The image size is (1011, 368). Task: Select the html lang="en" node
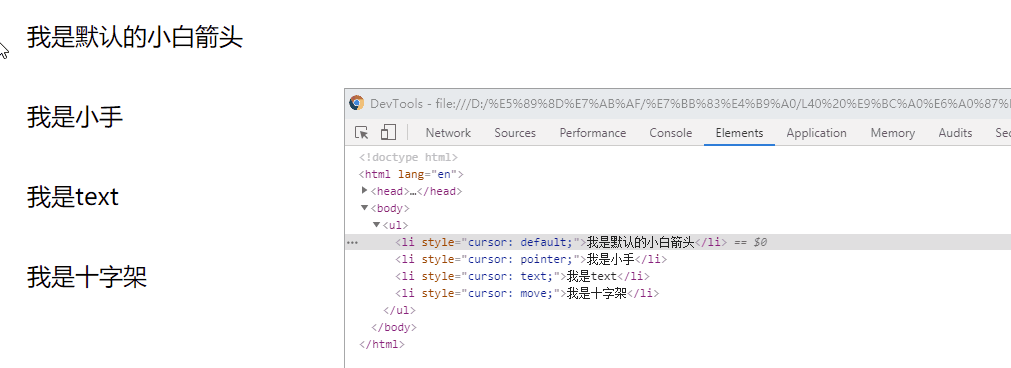tap(411, 174)
